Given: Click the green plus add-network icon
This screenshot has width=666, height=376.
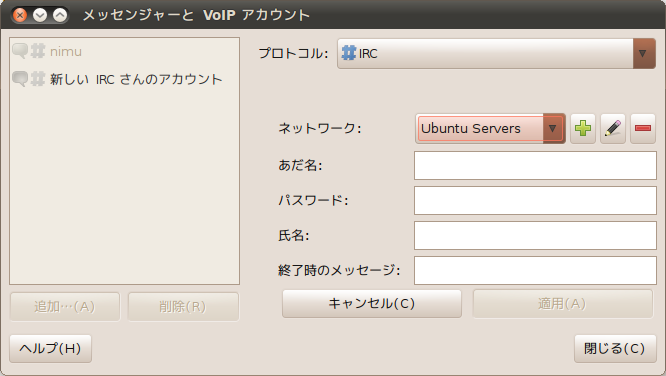Looking at the screenshot, I should click(583, 128).
